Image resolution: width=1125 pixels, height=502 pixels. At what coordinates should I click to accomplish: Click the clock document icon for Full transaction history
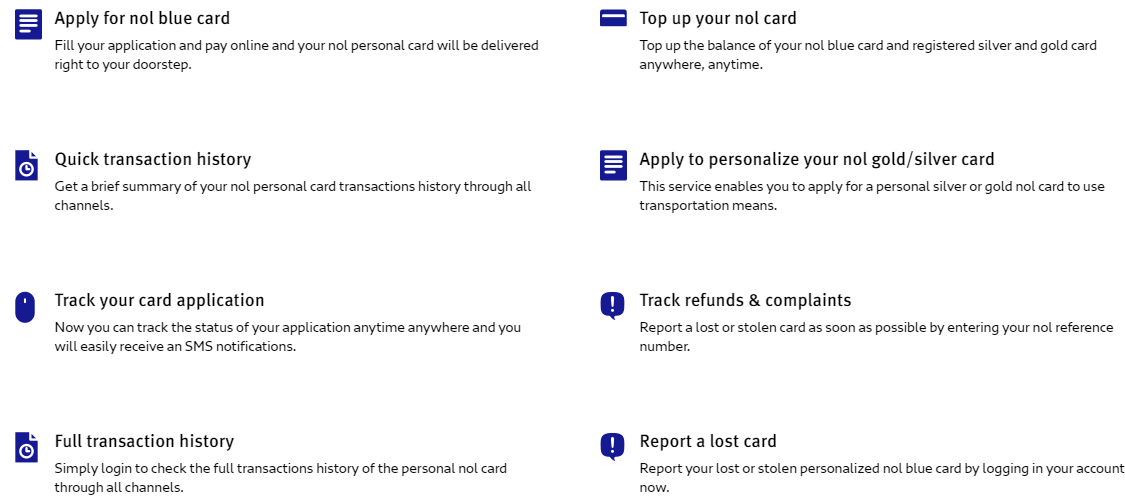point(27,447)
